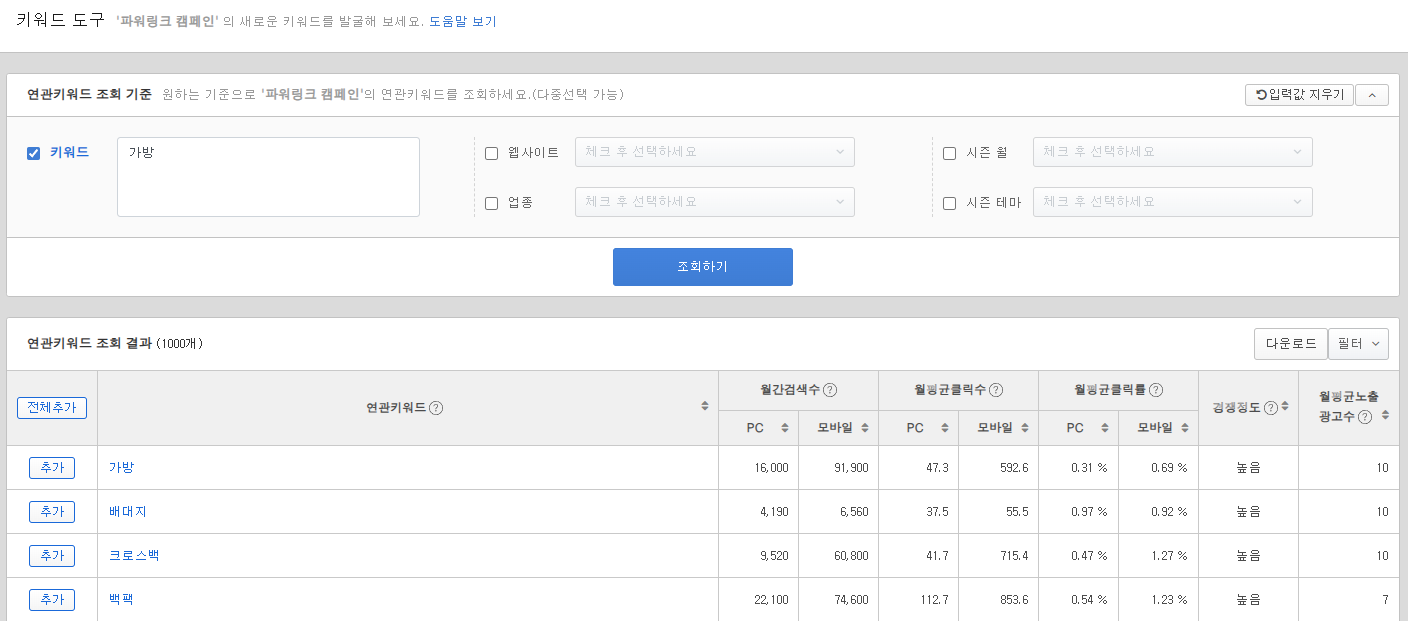
Task: Open the 시즌 테마 dropdown
Action: click(x=1172, y=201)
